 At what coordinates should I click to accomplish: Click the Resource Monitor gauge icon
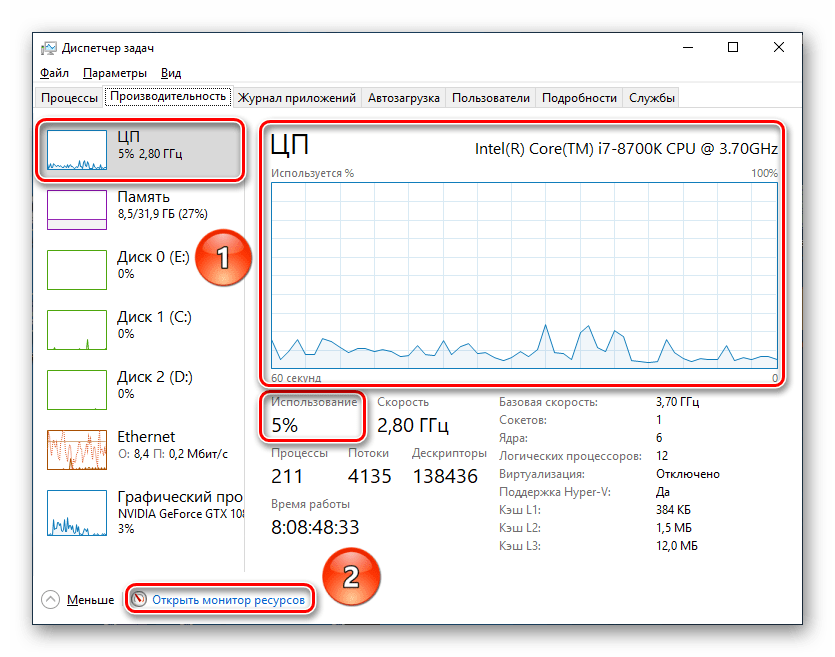pos(139,599)
